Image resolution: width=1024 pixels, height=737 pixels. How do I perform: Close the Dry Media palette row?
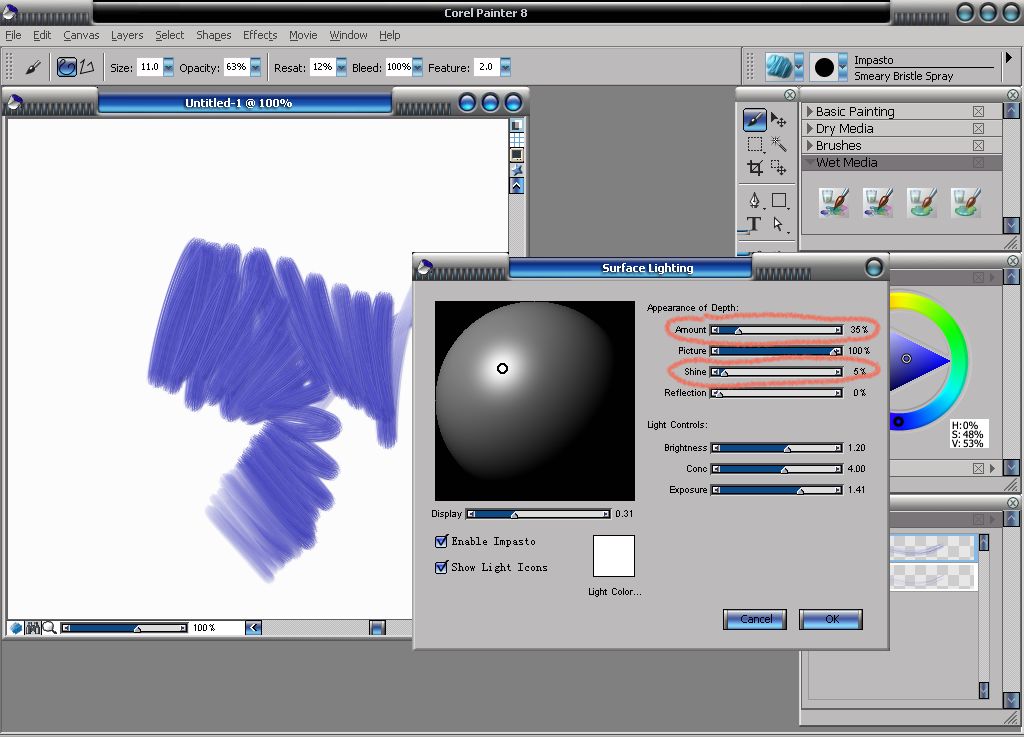[978, 129]
